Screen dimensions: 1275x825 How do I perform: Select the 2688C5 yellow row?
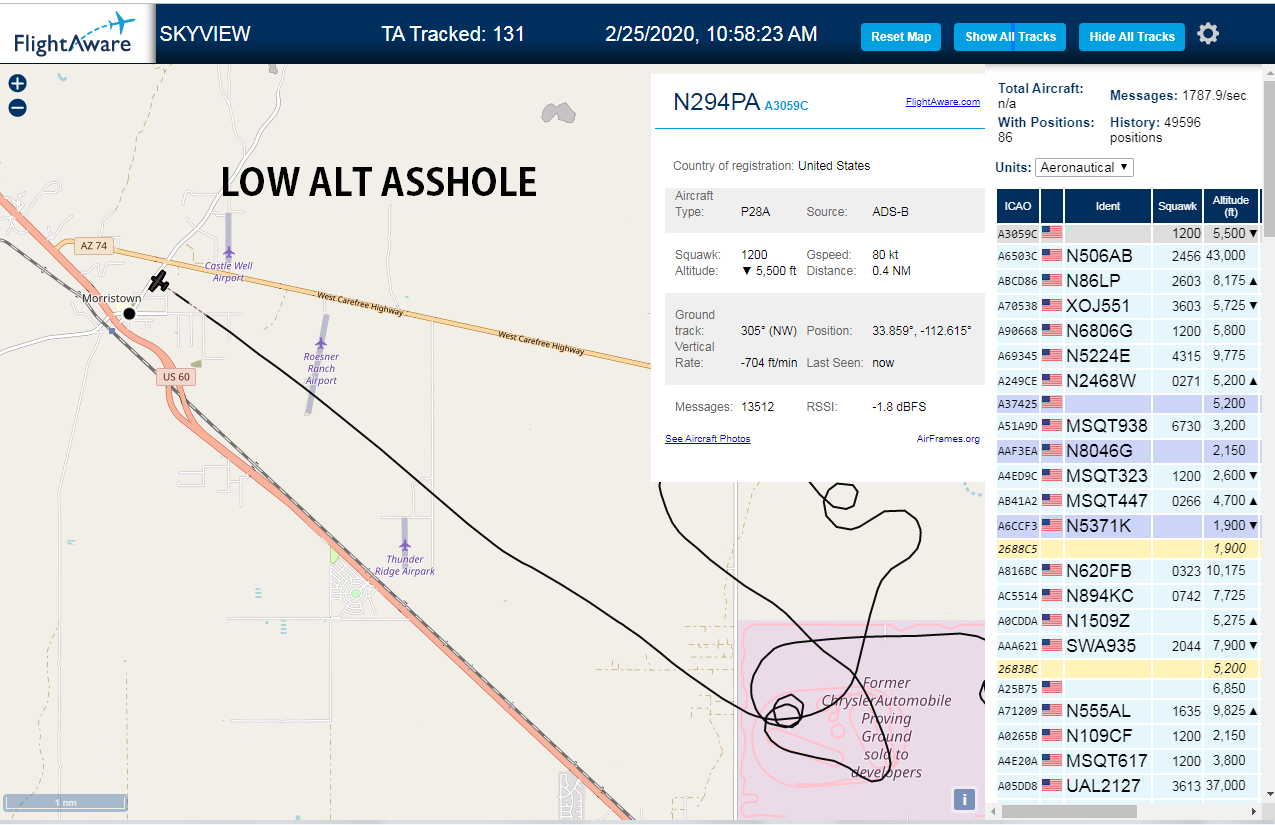[1128, 548]
